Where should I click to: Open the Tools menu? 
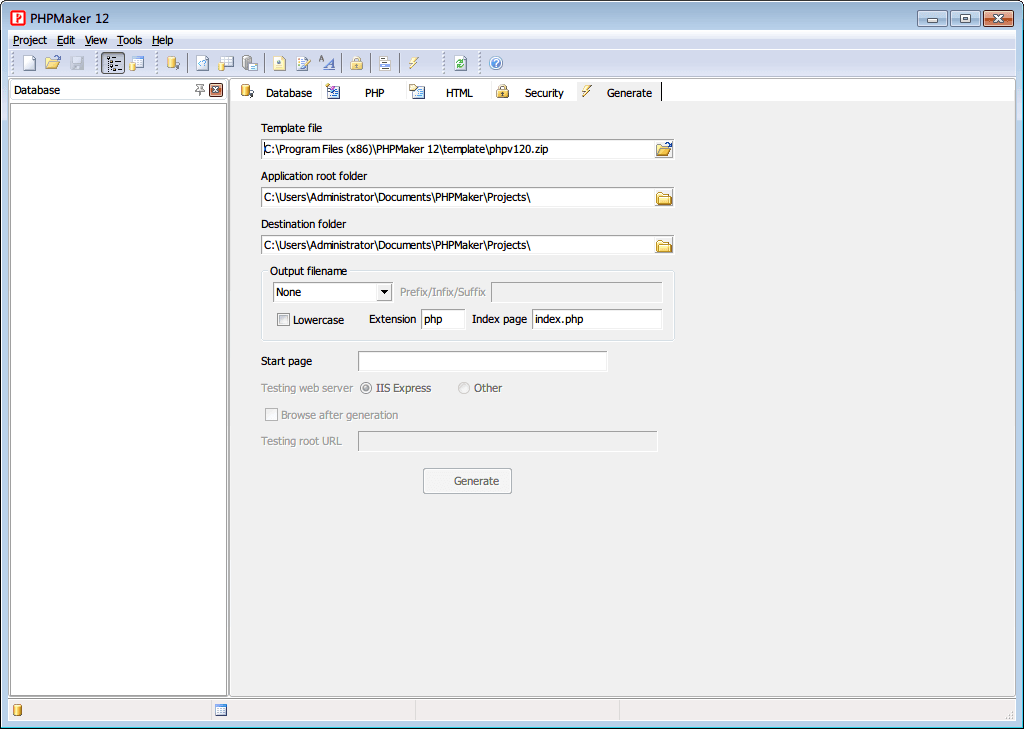[x=129, y=40]
